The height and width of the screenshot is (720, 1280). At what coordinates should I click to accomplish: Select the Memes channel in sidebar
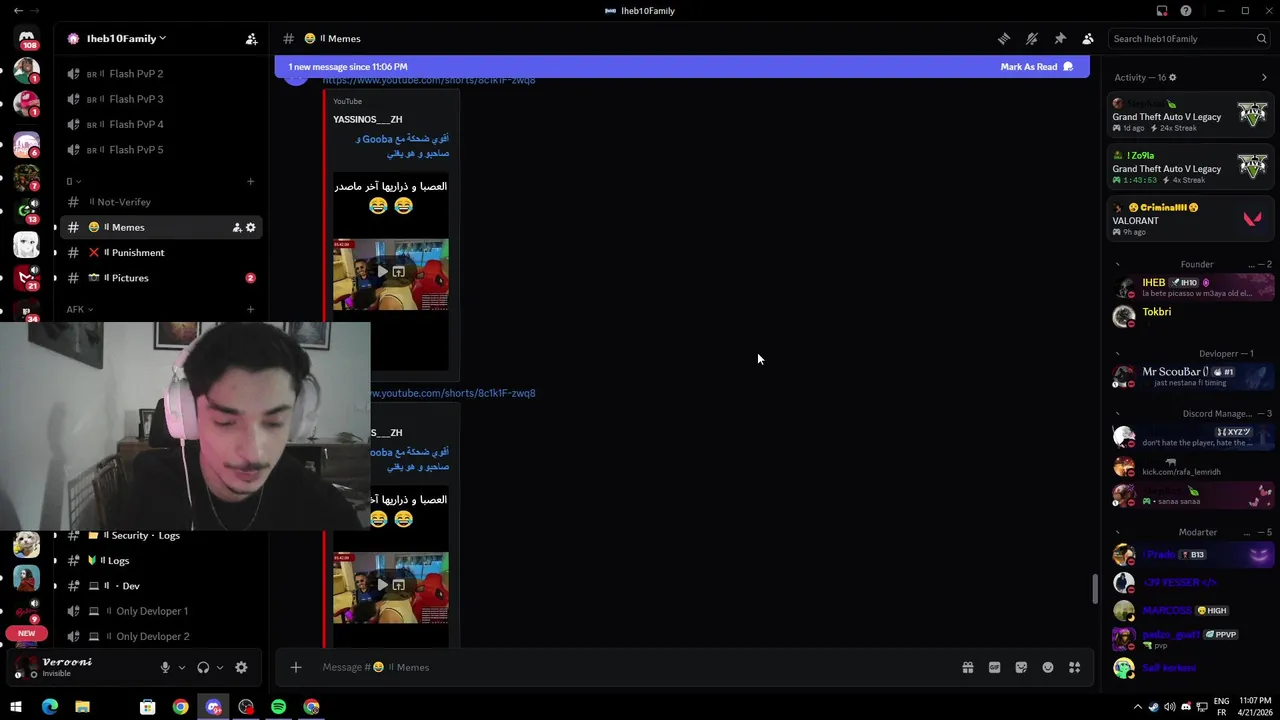point(160,227)
